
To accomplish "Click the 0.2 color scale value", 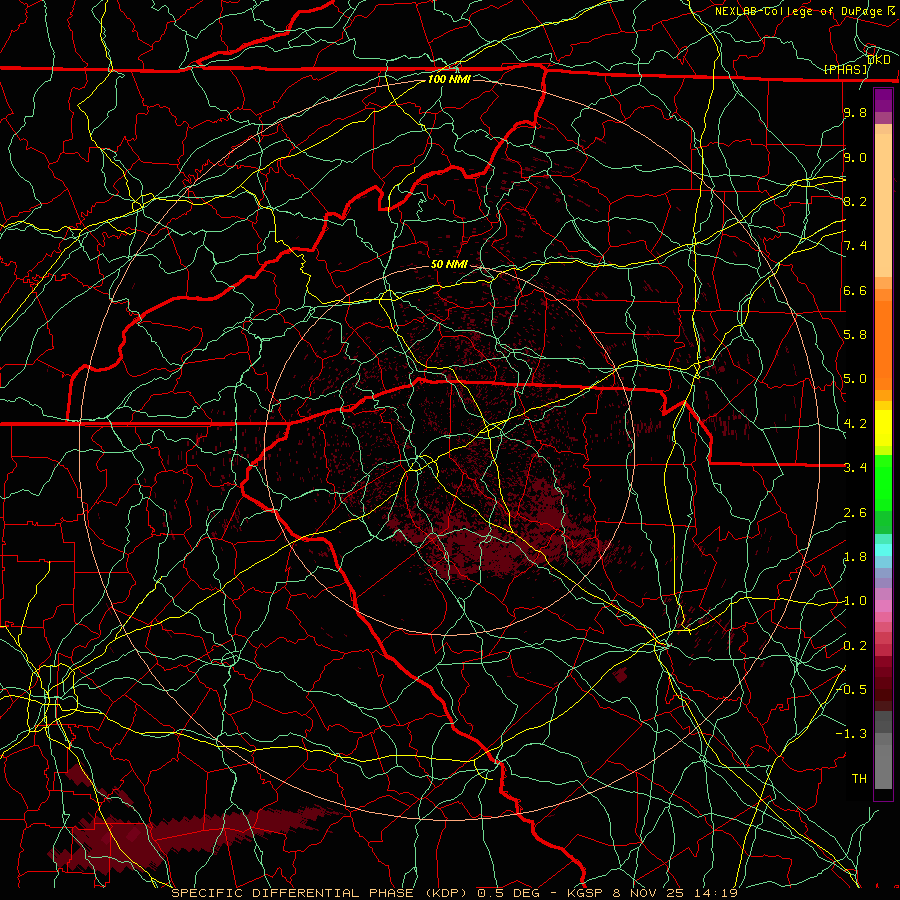I will coord(855,646).
